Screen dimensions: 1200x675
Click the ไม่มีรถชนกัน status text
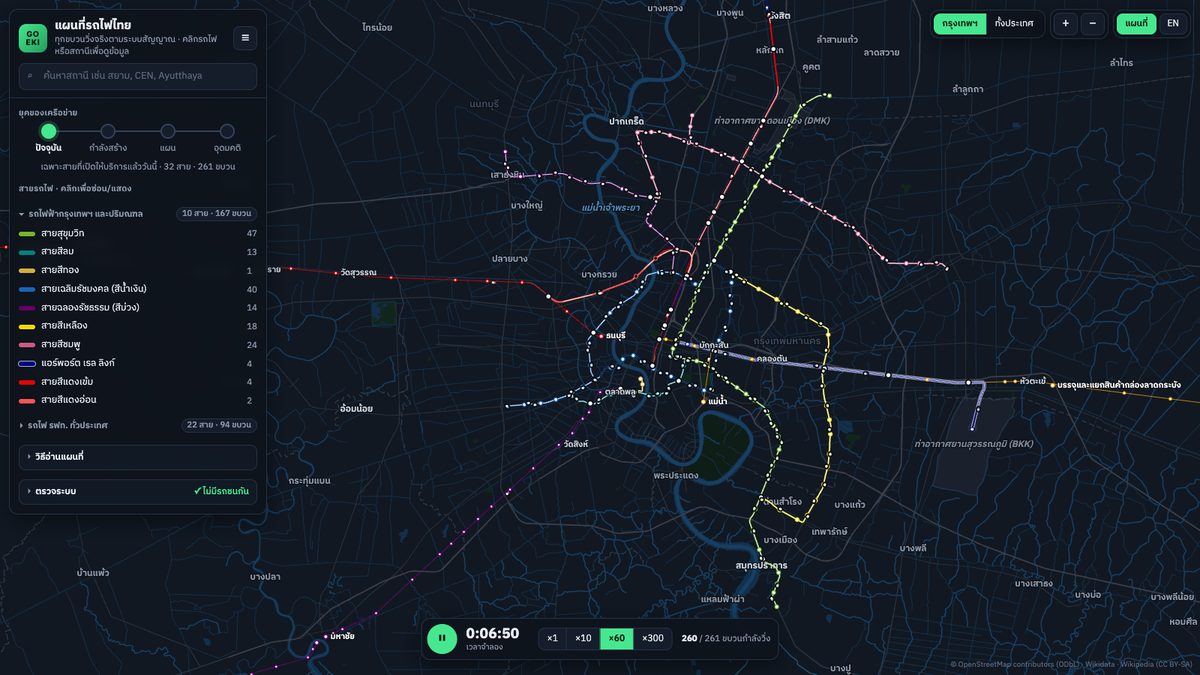(222, 492)
